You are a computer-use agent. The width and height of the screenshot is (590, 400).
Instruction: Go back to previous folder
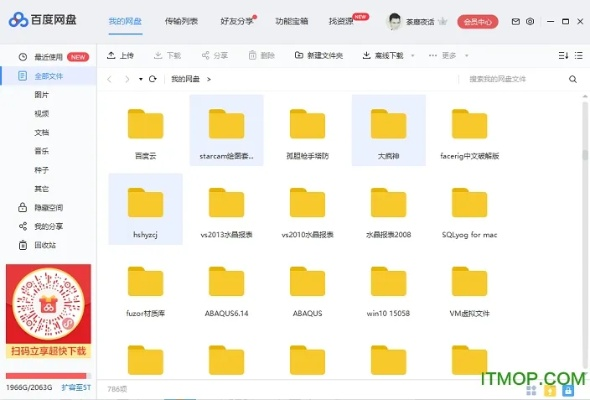click(109, 79)
